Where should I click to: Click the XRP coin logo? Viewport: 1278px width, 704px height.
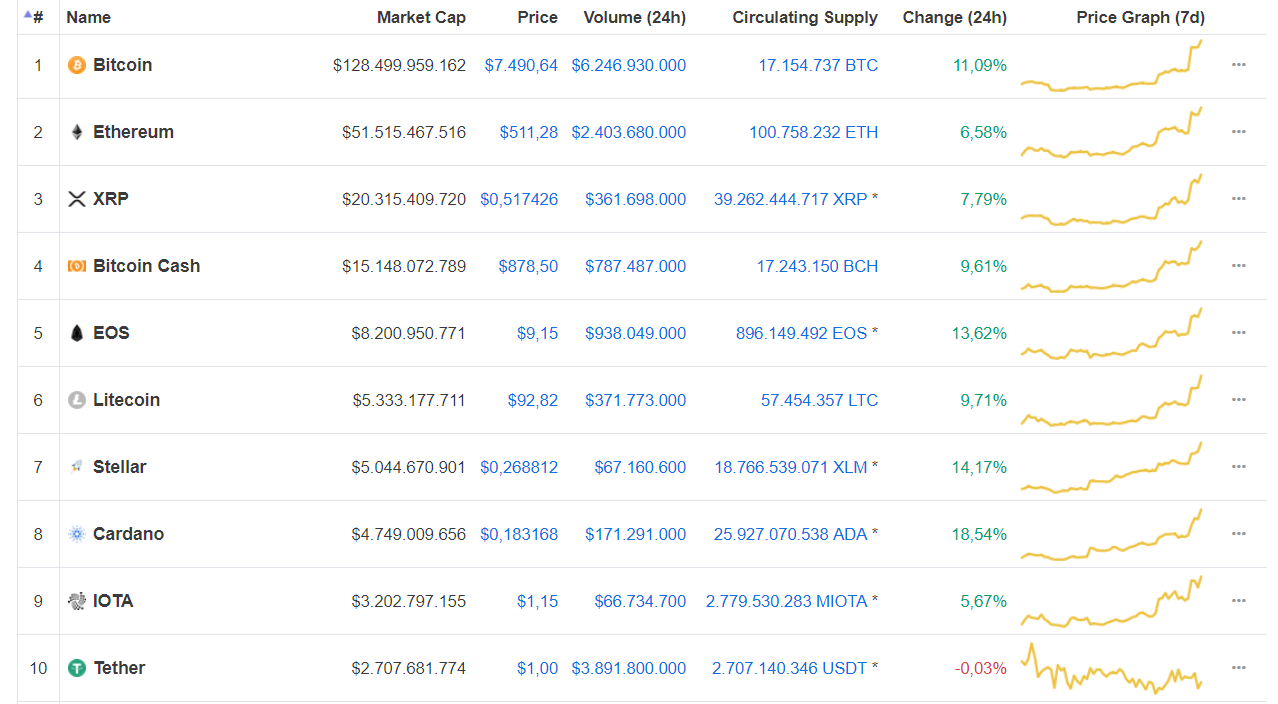click(x=76, y=198)
